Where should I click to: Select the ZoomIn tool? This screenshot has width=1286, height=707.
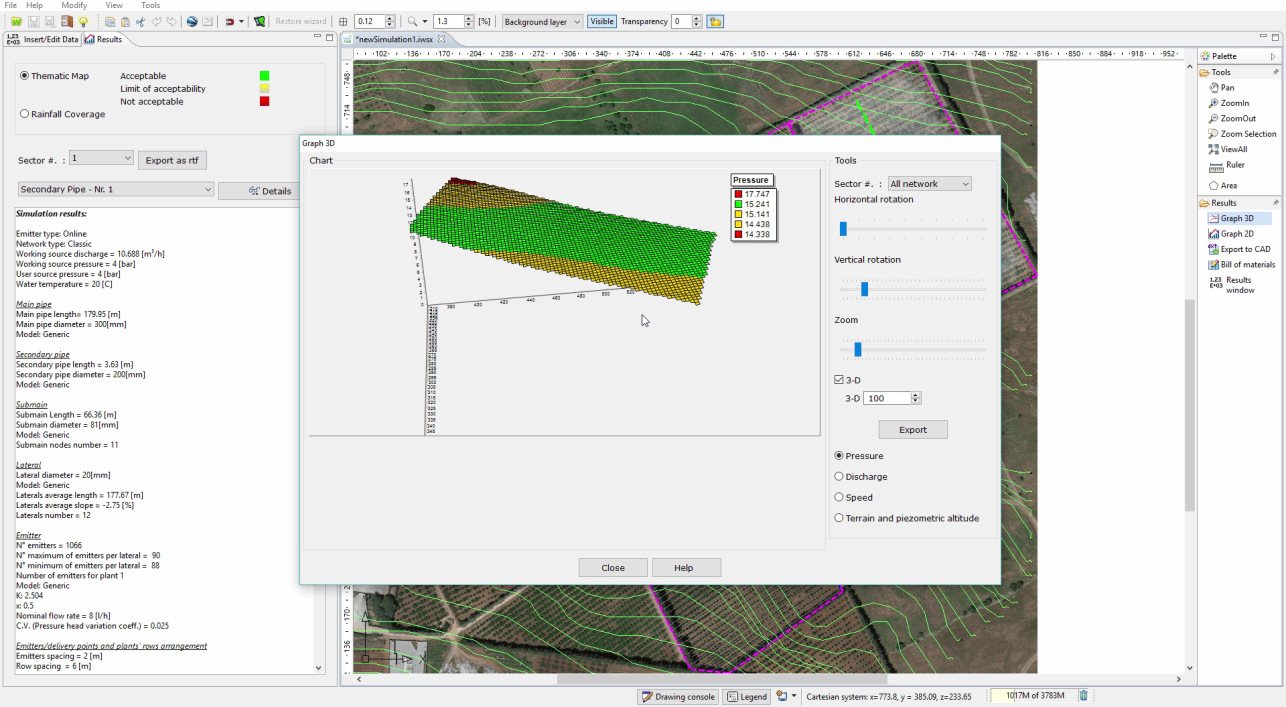1234,103
